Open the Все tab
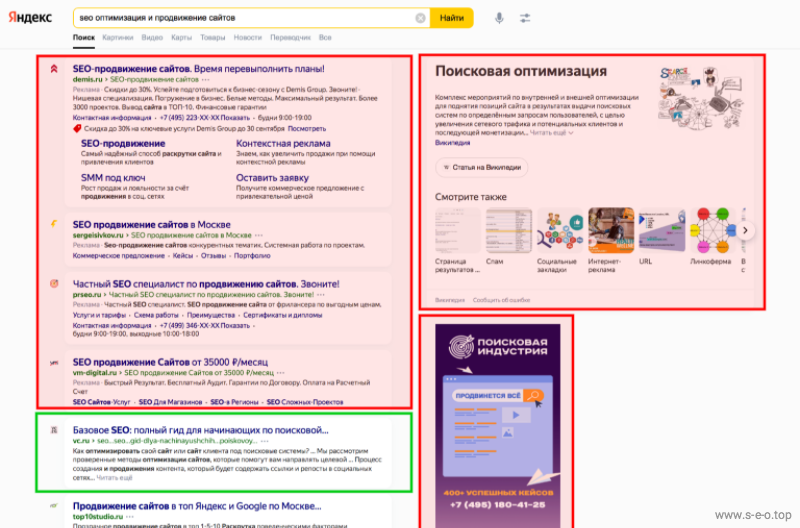The image size is (800, 528). click(325, 38)
